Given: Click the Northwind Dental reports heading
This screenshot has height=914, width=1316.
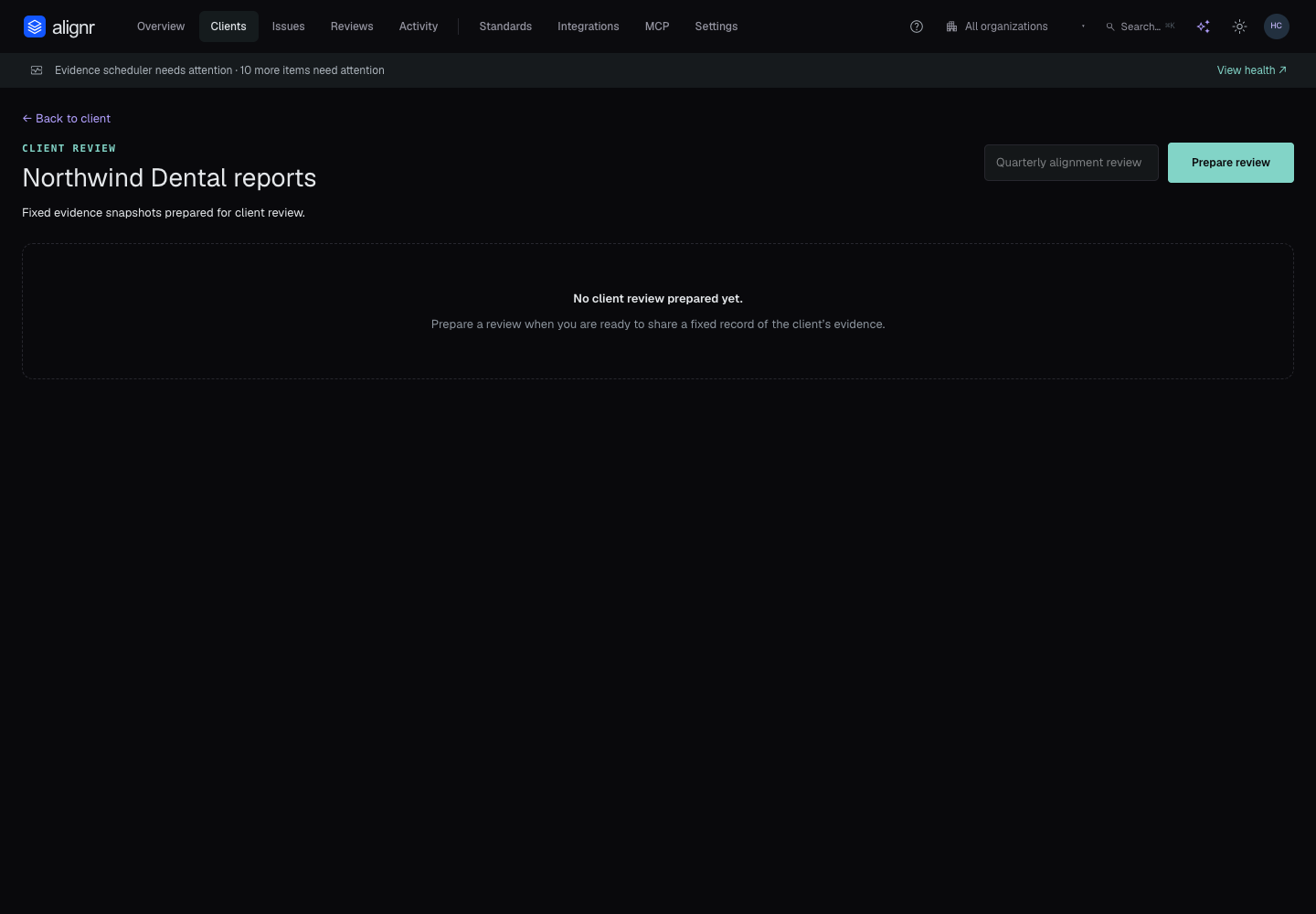Looking at the screenshot, I should [169, 177].
